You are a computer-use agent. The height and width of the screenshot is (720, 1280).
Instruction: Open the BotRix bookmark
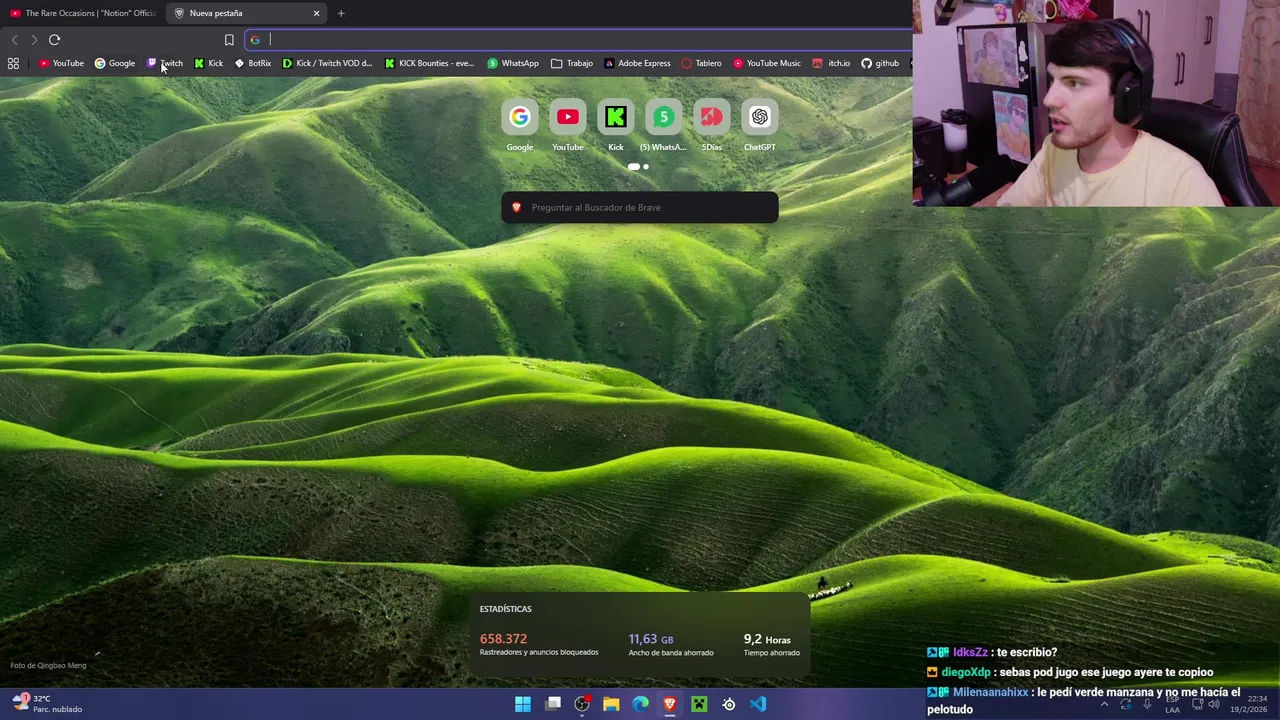[252, 63]
